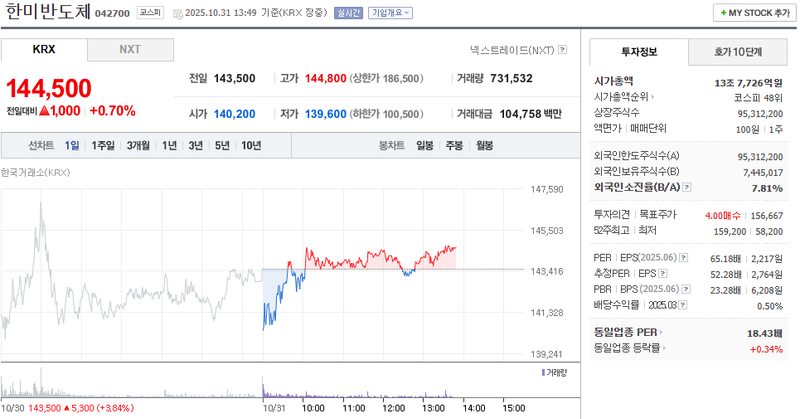This screenshot has width=800, height=419.
Task: Click the 저가 value 139,600
Action: pos(326,114)
